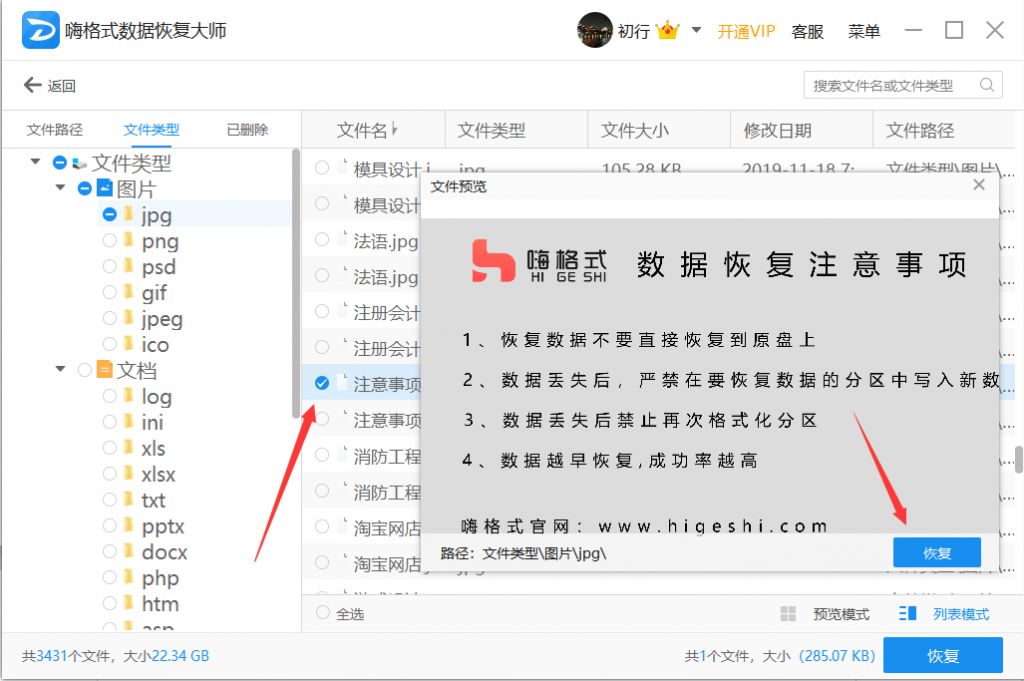
Task: Click the 文档 category icon
Action: tap(104, 370)
